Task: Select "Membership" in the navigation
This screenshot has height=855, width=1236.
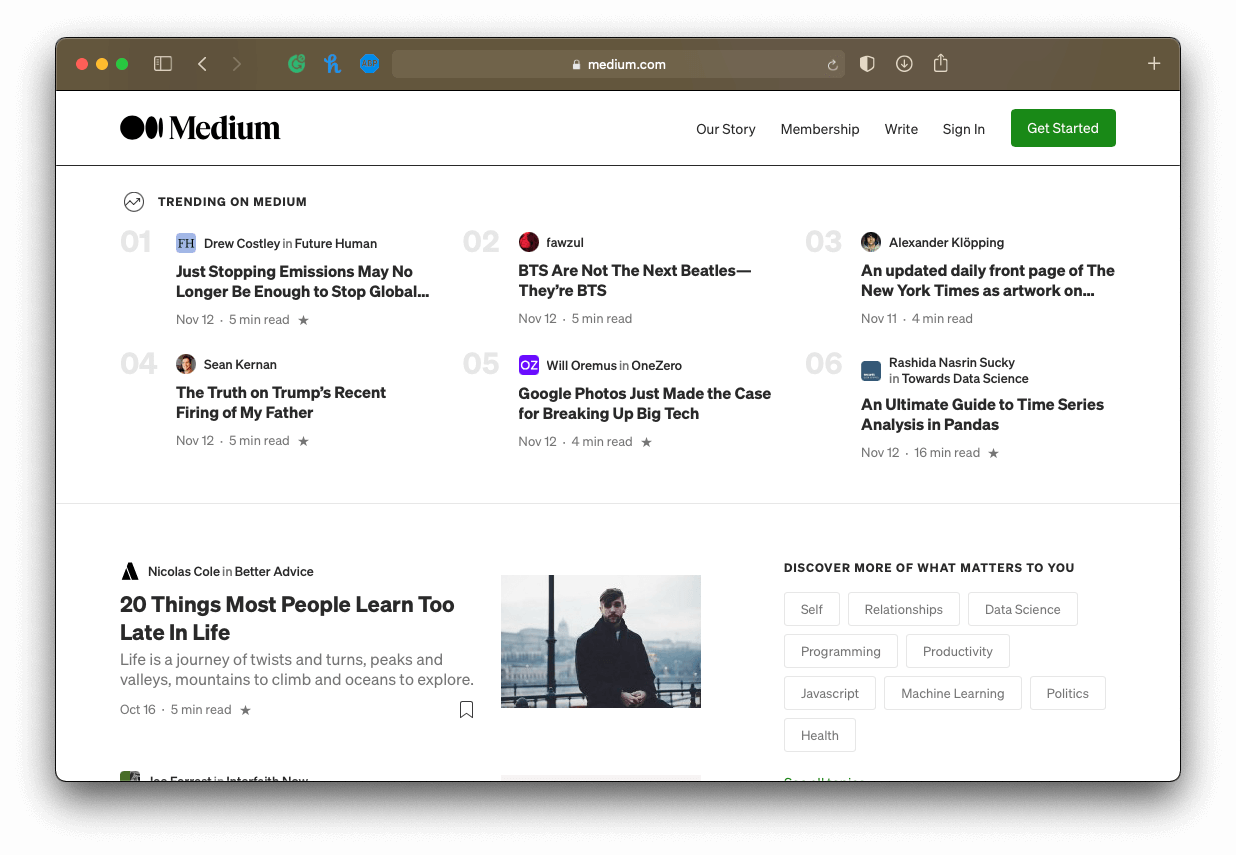Action: coord(820,129)
